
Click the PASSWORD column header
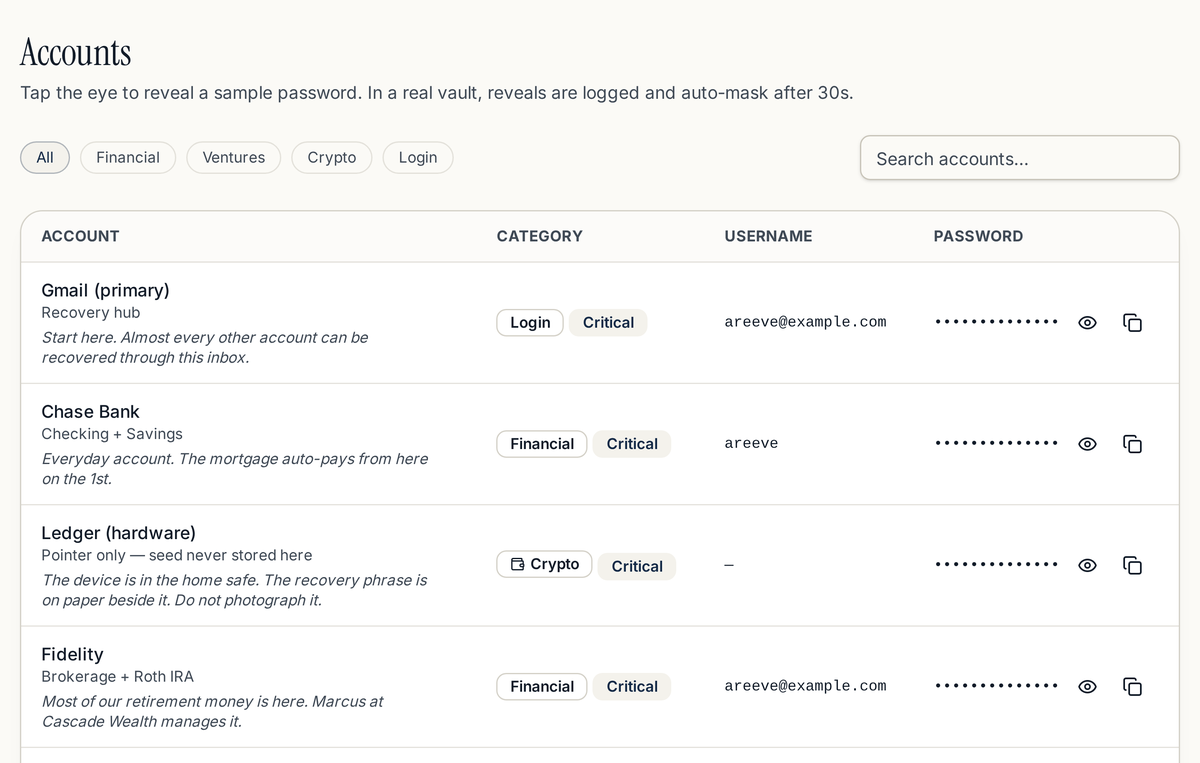pos(978,236)
